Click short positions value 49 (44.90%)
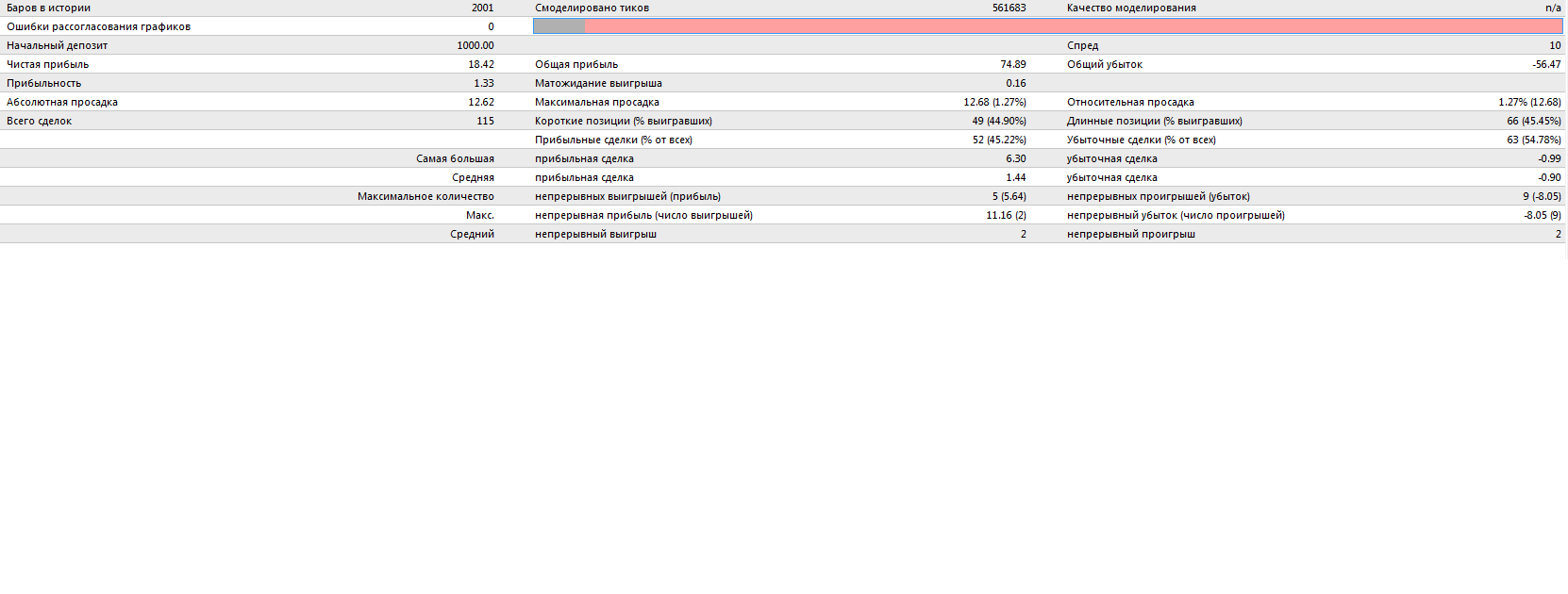This screenshot has width=1568, height=594. pyautogui.click(x=999, y=121)
